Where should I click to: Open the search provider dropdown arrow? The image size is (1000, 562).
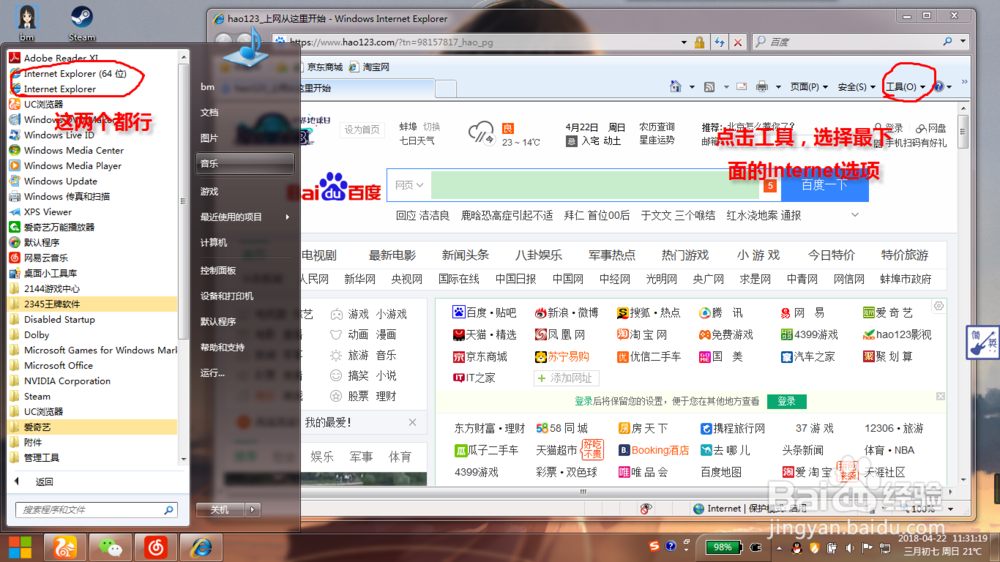(963, 41)
